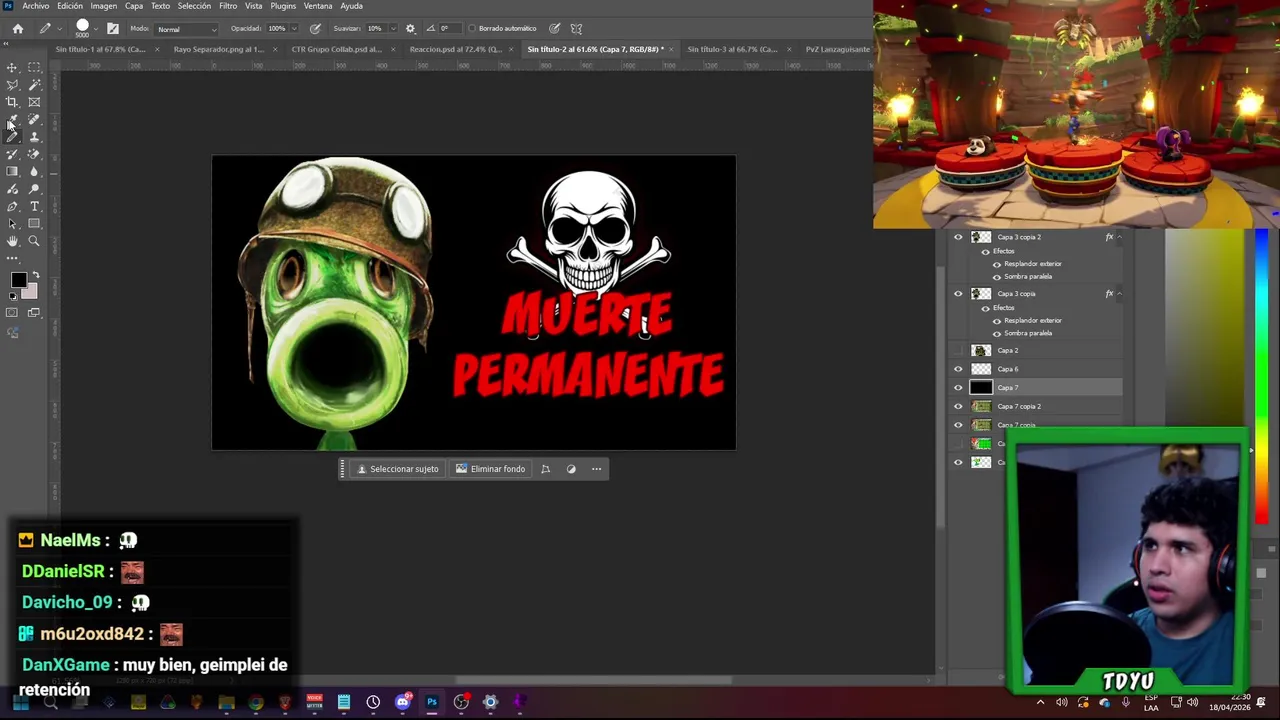This screenshot has width=1280, height=720.
Task: Open Discord from the taskbar
Action: click(402, 702)
